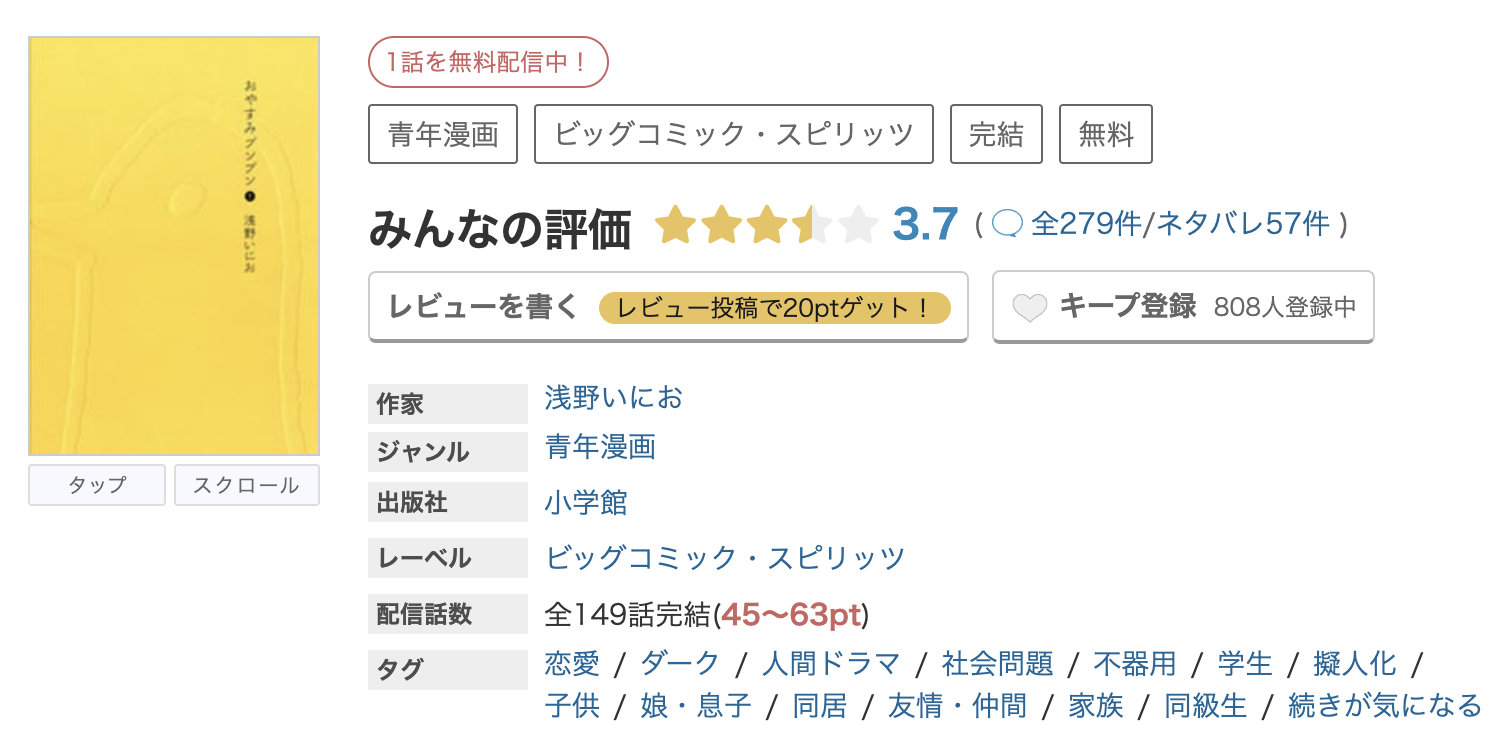The height and width of the screenshot is (756, 1508).
Task: Open the publisher link 小学館
Action: 589,503
